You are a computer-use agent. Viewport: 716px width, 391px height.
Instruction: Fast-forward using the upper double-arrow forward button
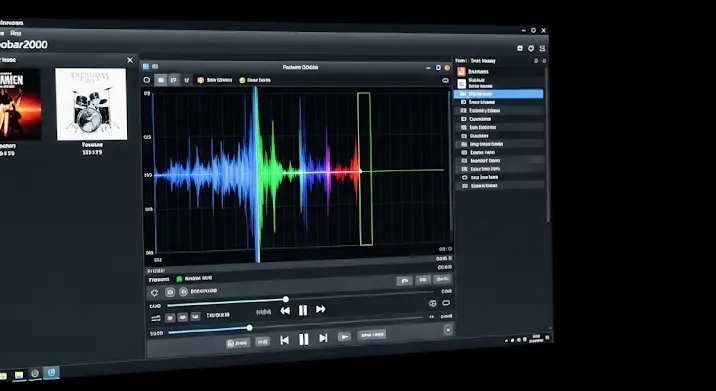[x=321, y=309]
